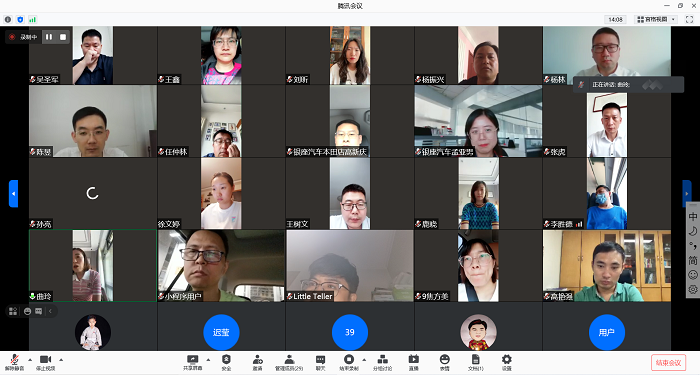The image size is (700, 375).
Task: Open the meeting settings gear
Action: 507,362
